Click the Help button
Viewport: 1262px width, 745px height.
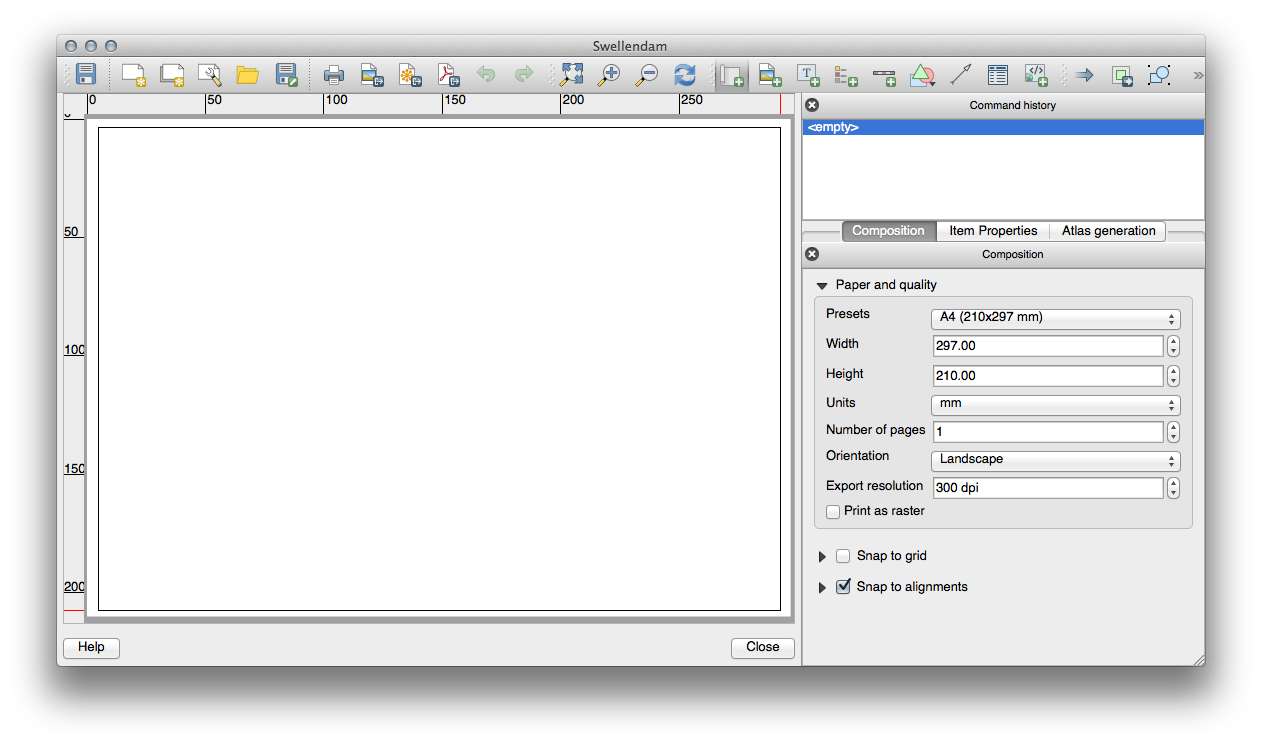[x=91, y=648]
